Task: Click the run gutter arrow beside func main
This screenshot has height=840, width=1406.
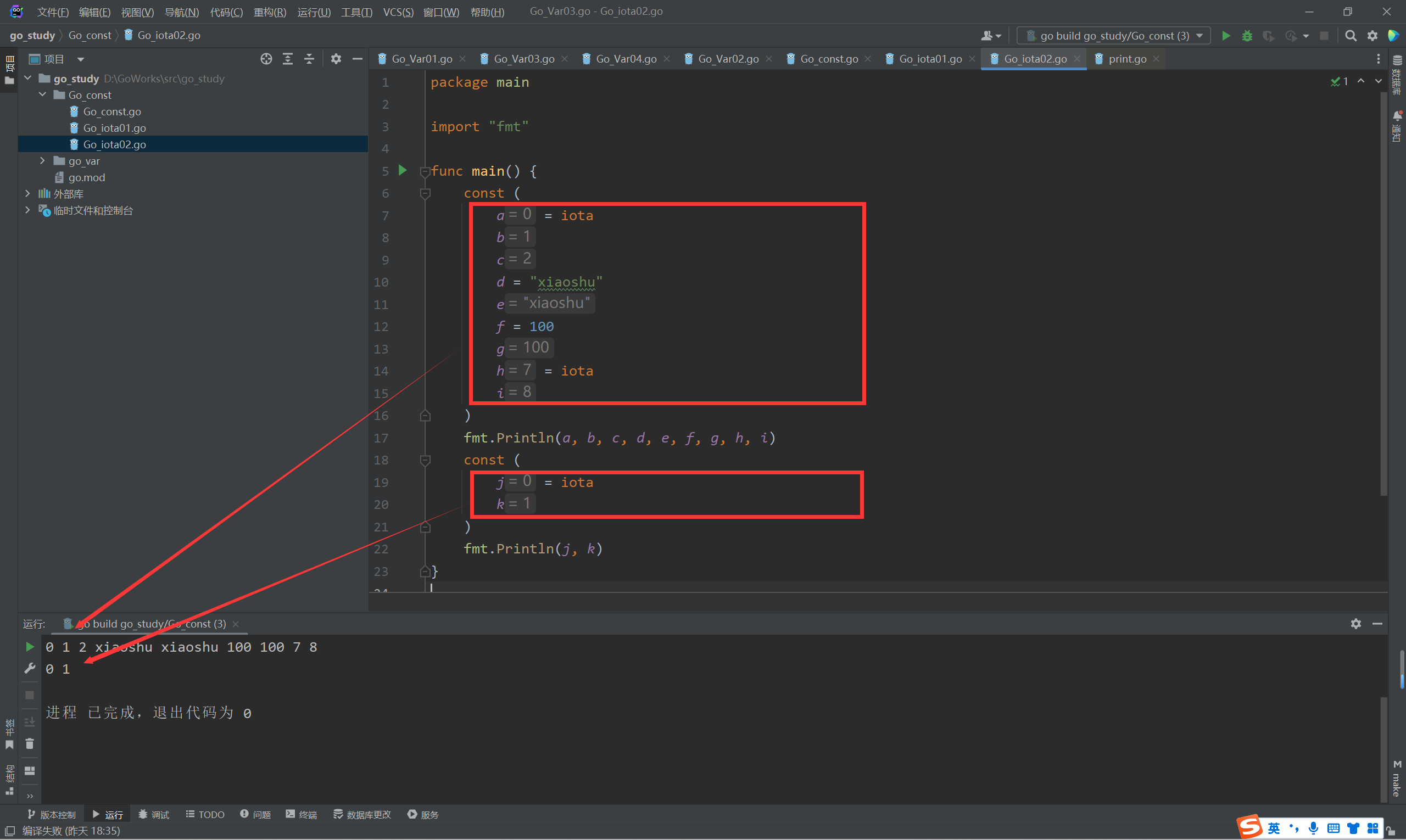Action: 403,170
